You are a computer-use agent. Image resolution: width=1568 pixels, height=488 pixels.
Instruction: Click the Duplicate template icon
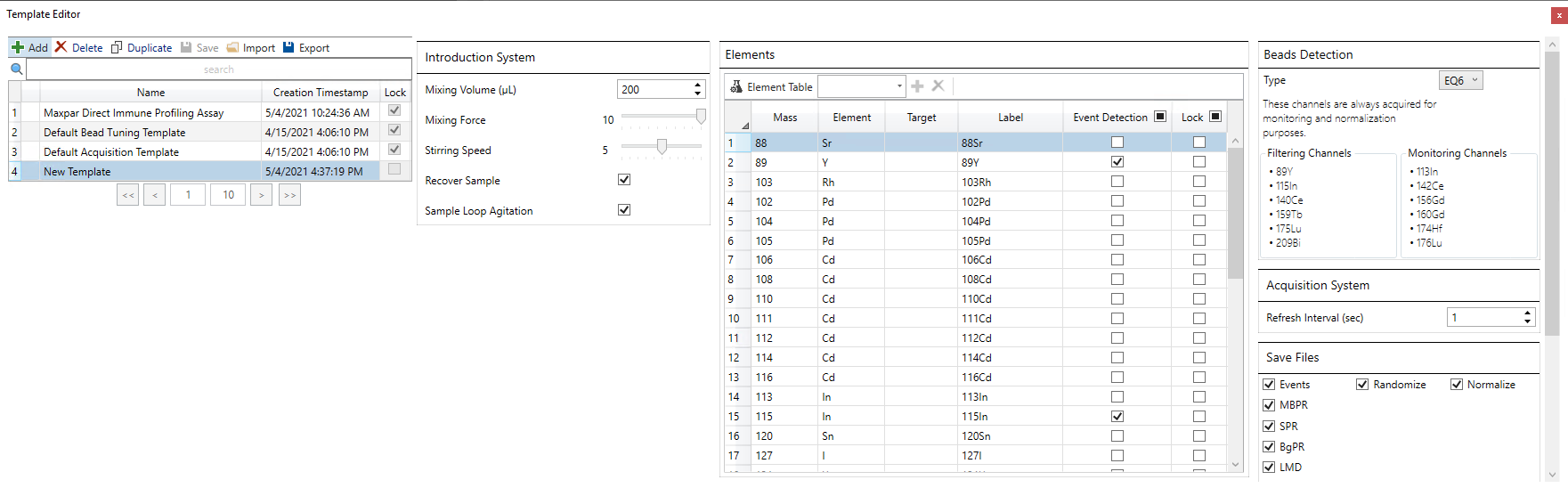point(117,47)
